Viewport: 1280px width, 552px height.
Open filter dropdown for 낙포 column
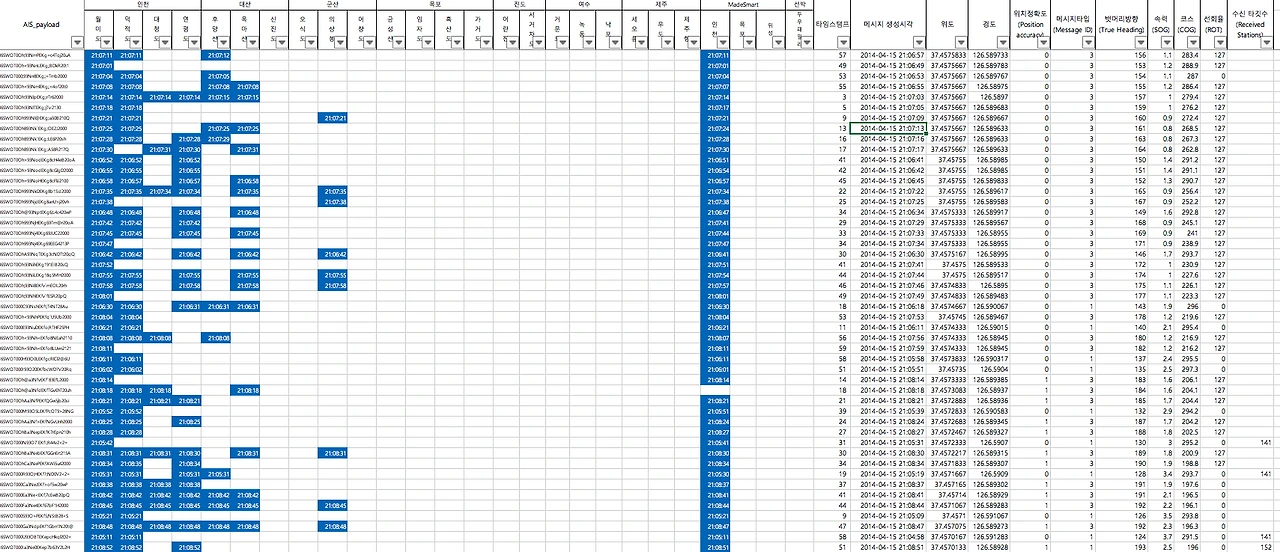(x=617, y=44)
